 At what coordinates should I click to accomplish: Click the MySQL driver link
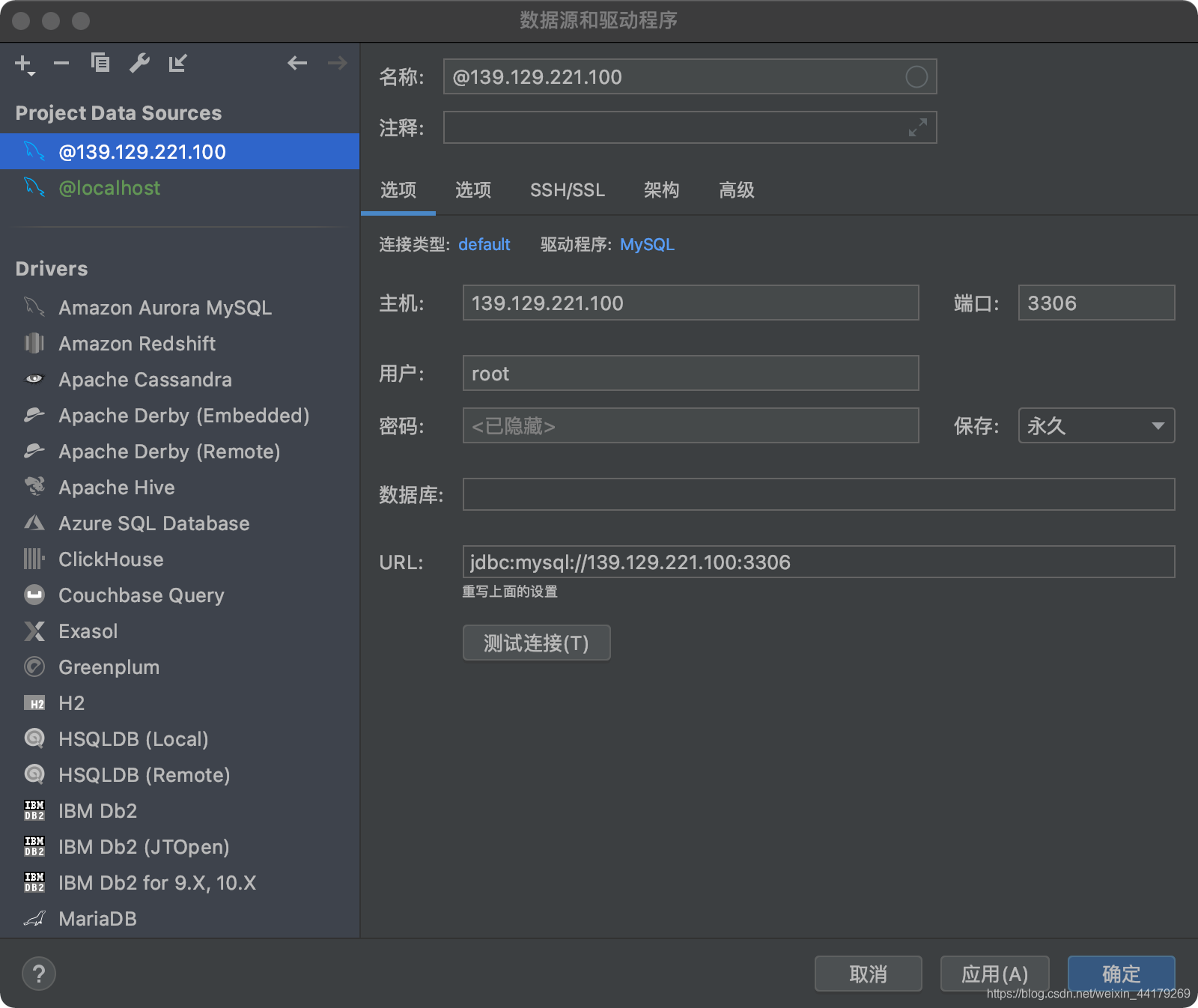[647, 244]
